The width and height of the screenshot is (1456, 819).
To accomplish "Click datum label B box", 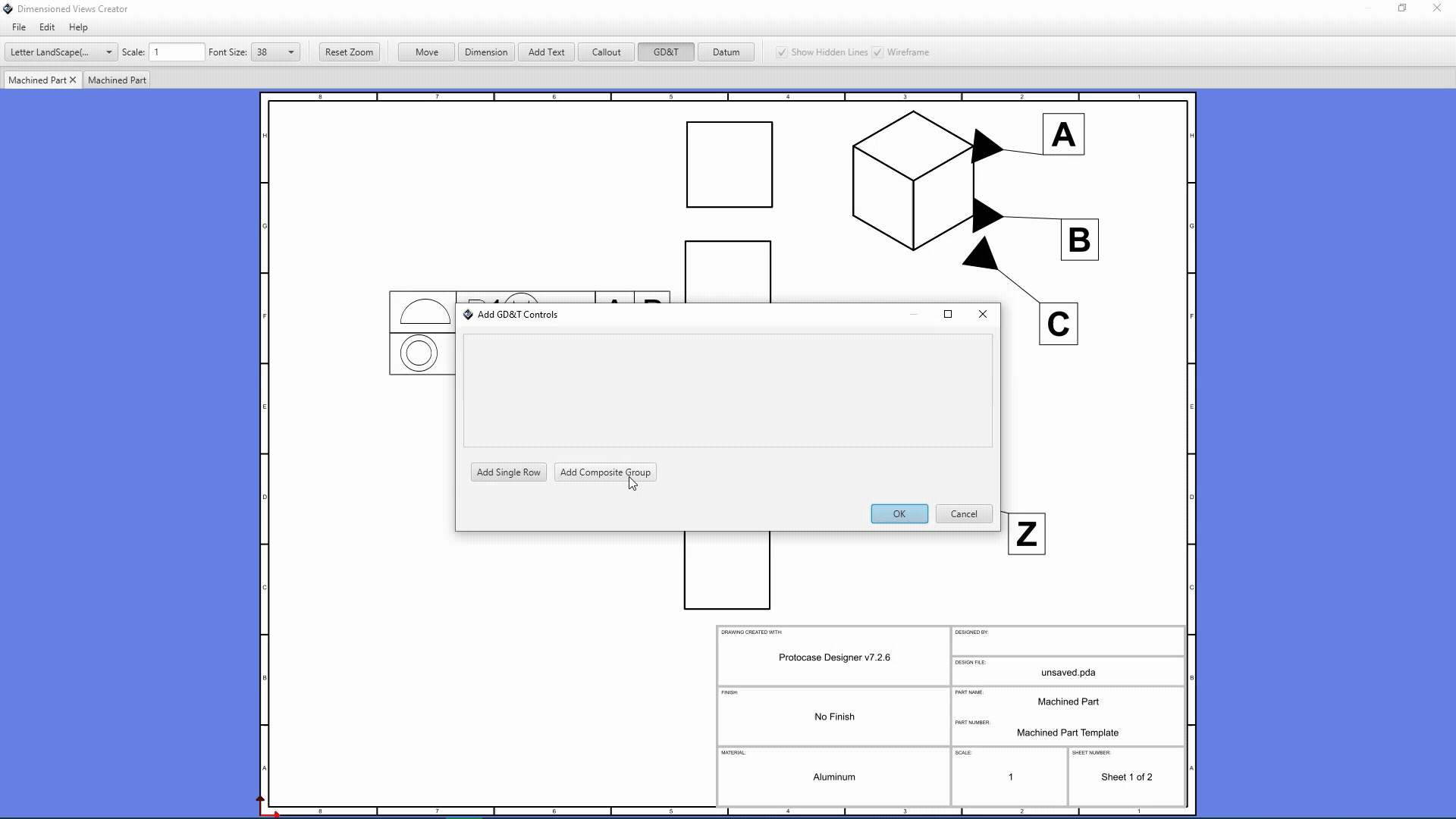I will [1079, 240].
